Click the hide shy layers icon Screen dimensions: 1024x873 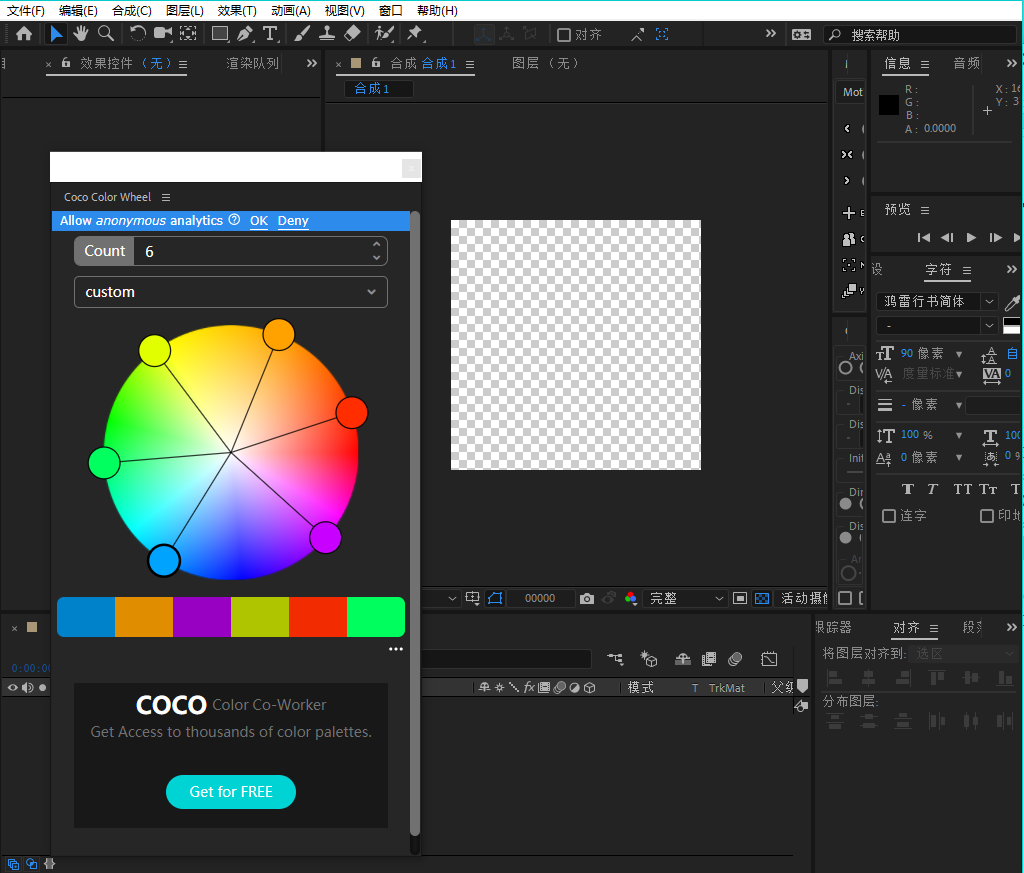pyautogui.click(x=682, y=659)
